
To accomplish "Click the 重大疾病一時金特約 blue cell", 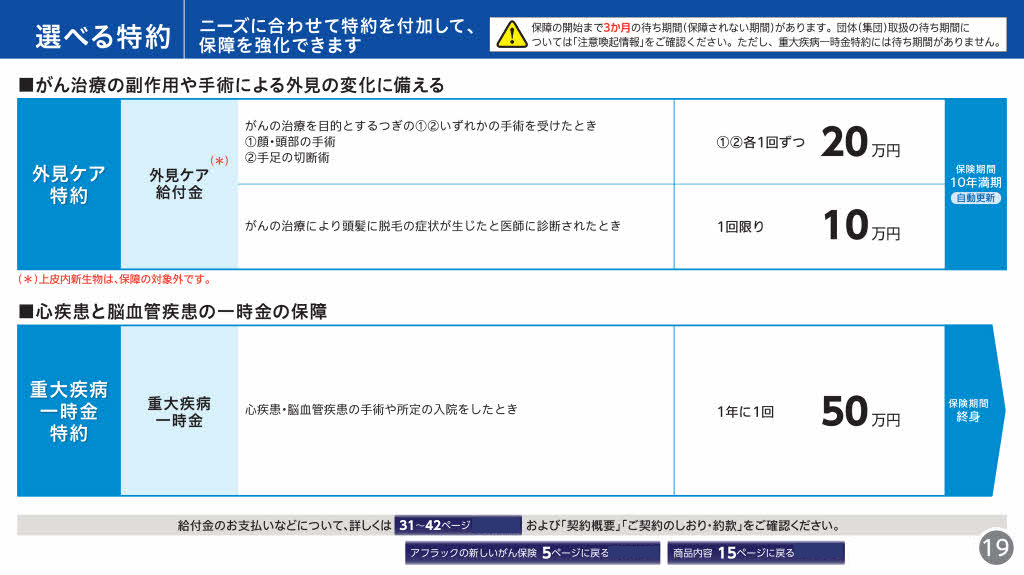I will [69, 410].
